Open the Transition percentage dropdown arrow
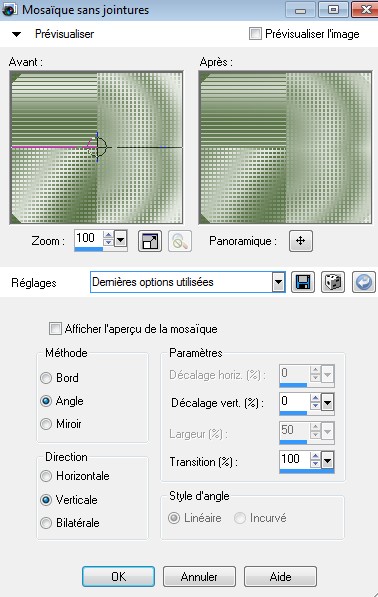Screen dimensions: 378x597 point(327,461)
